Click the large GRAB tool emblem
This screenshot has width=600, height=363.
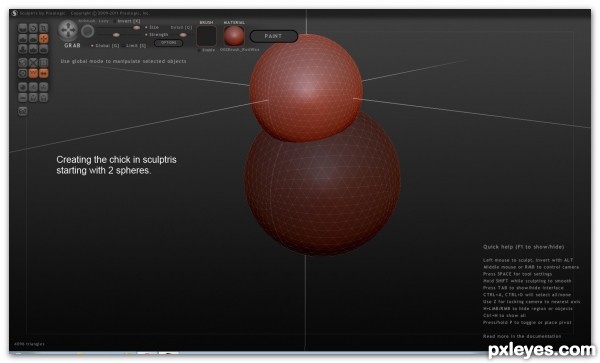(68, 30)
